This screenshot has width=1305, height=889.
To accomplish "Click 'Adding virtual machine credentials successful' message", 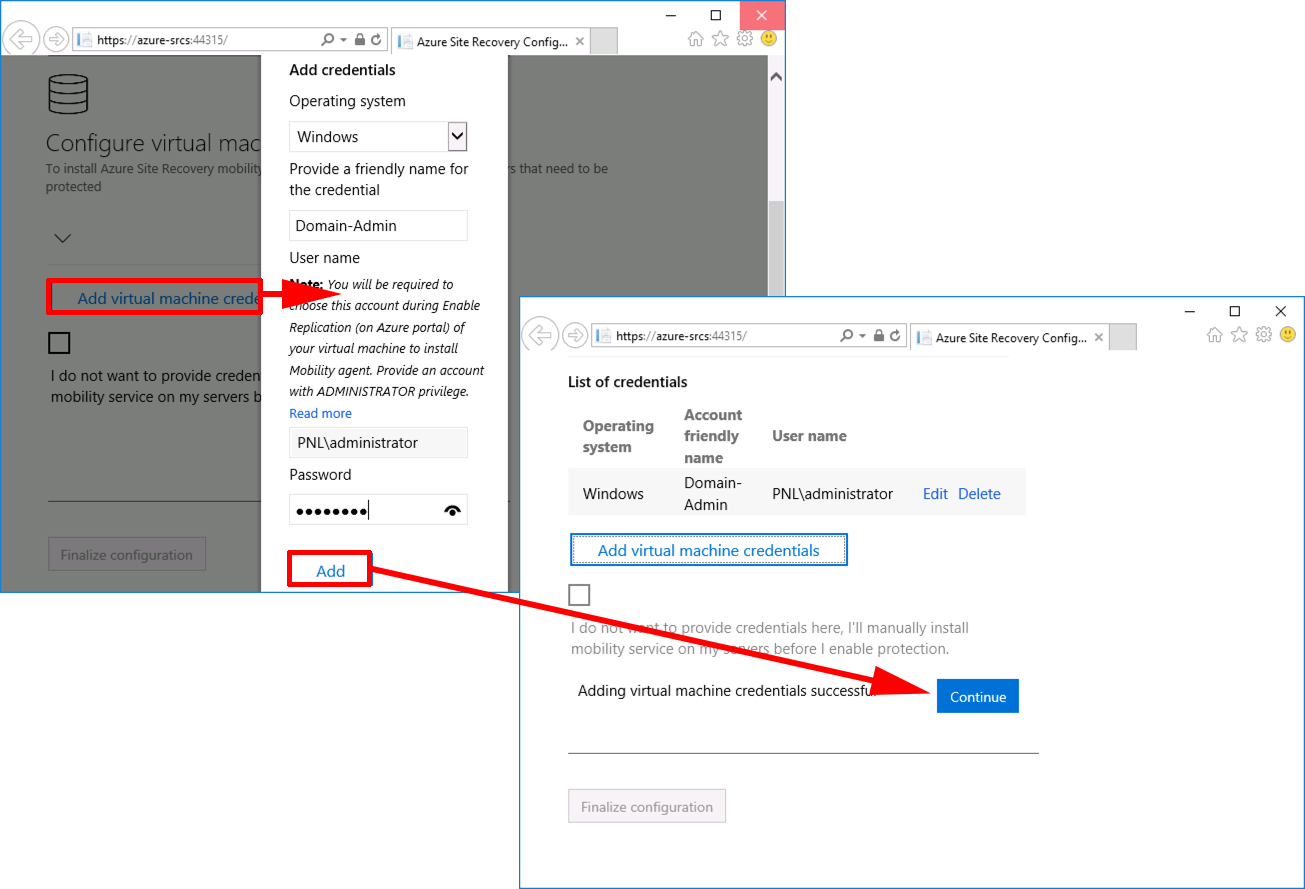I will tap(727, 690).
